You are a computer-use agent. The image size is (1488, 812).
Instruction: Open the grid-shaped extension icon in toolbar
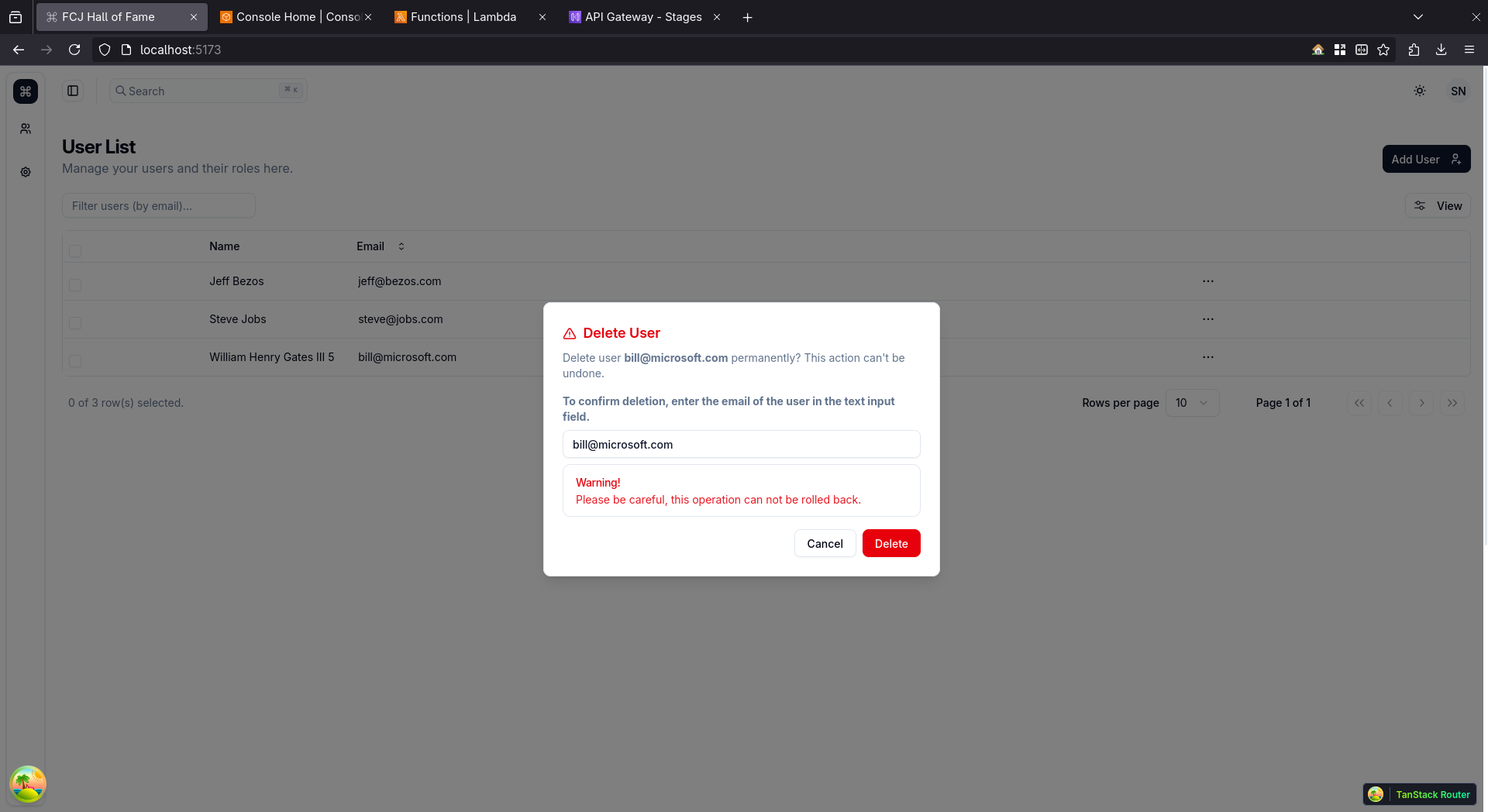click(x=1340, y=50)
